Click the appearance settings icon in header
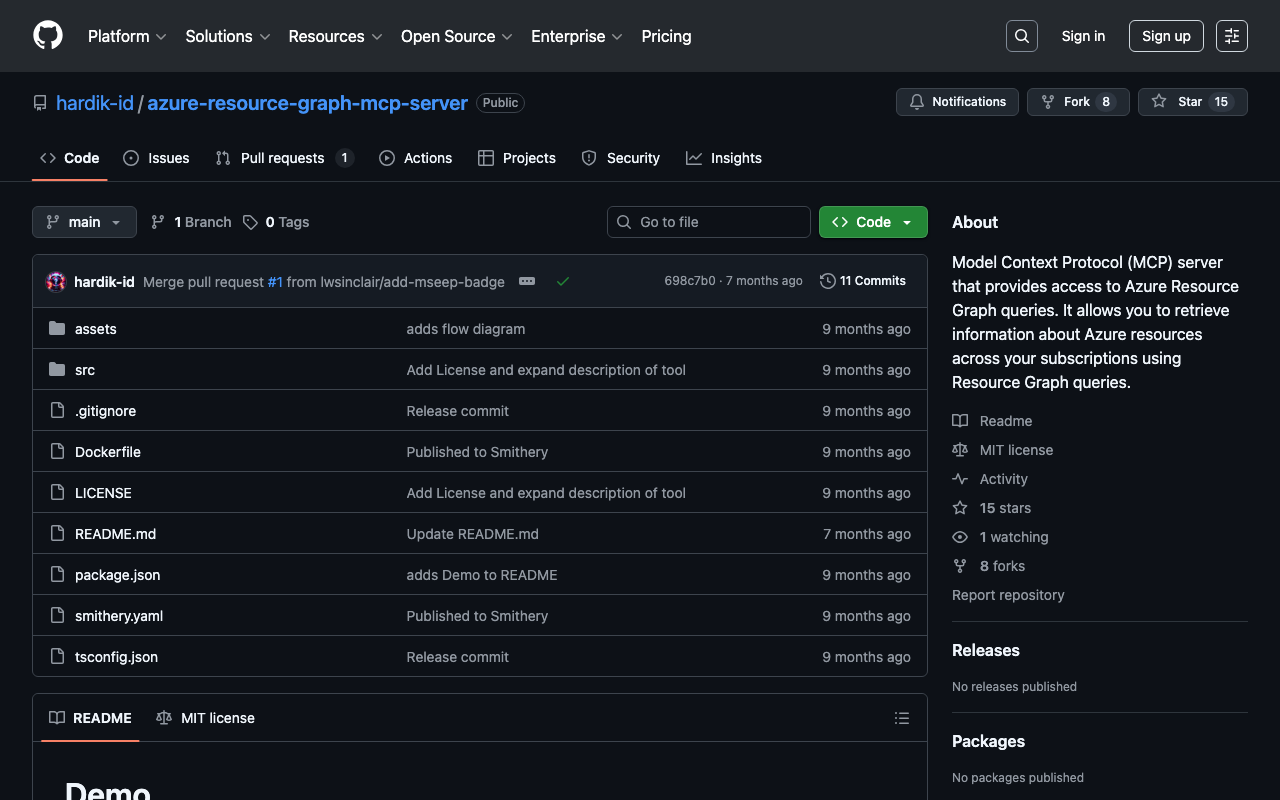This screenshot has height=800, width=1280. (x=1231, y=36)
